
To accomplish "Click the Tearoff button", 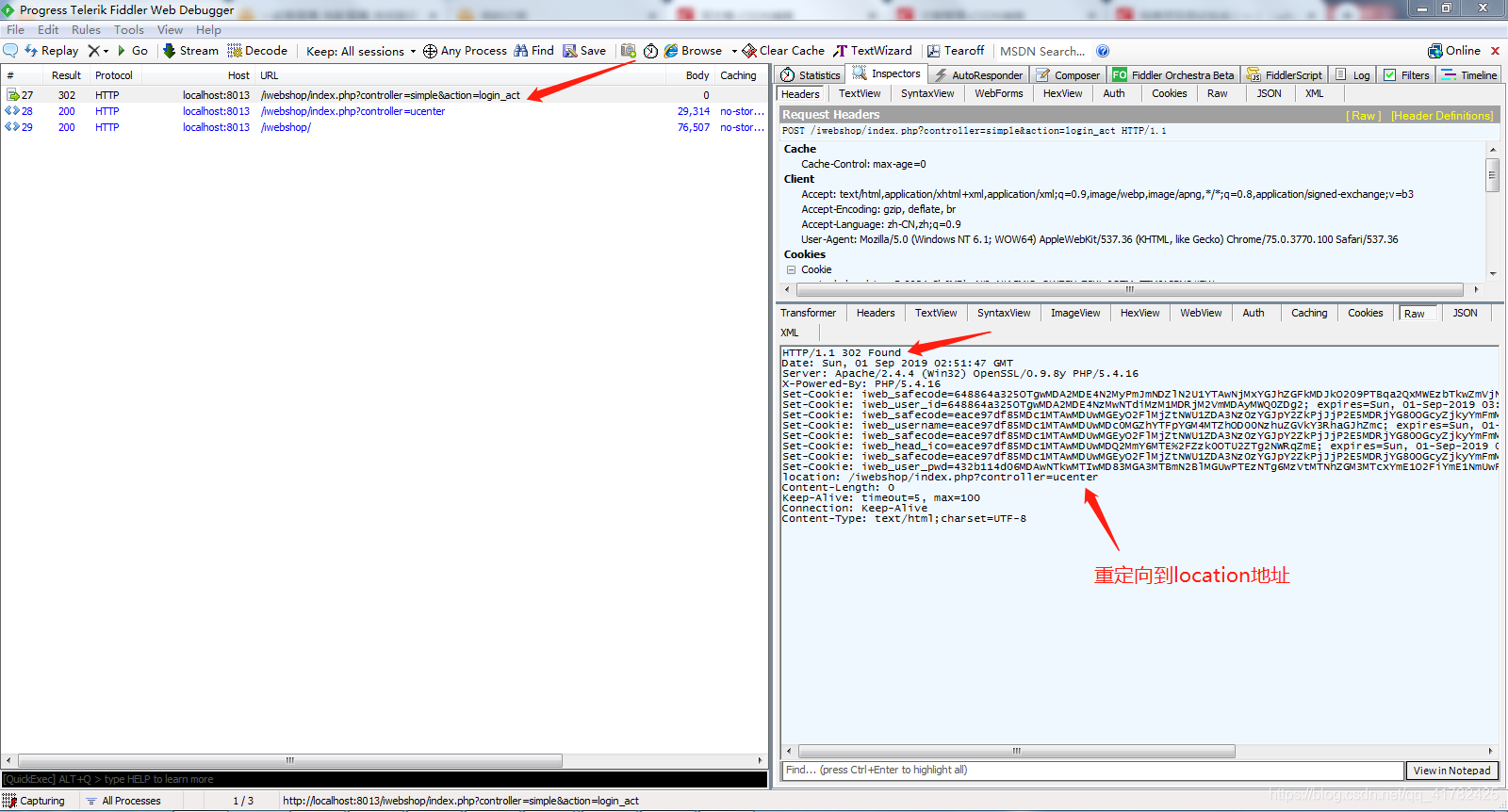I will [x=956, y=51].
